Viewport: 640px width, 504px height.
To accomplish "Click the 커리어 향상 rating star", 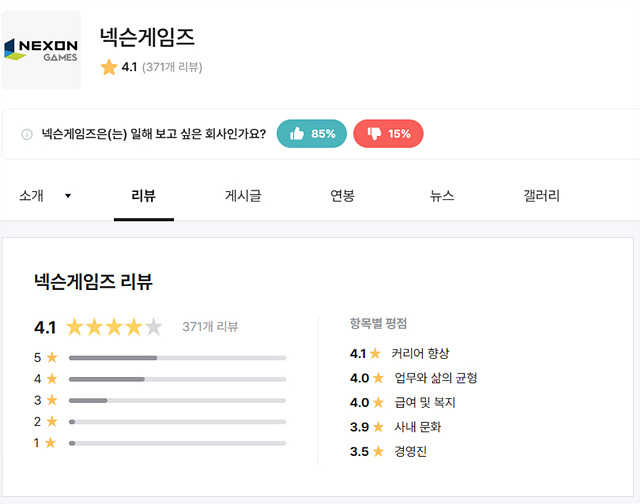I will coord(376,354).
